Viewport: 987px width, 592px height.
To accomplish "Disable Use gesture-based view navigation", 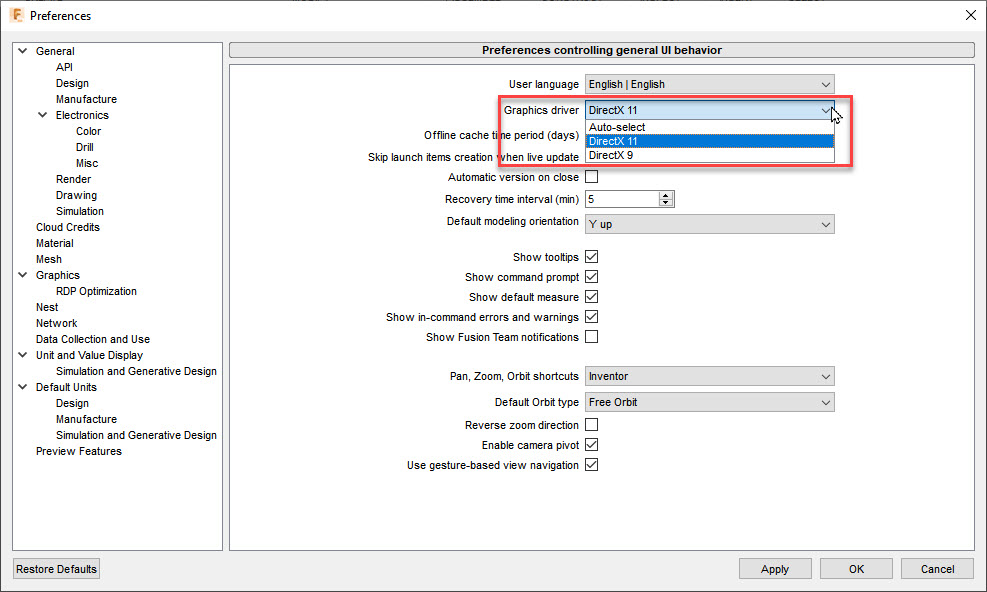I will [591, 464].
